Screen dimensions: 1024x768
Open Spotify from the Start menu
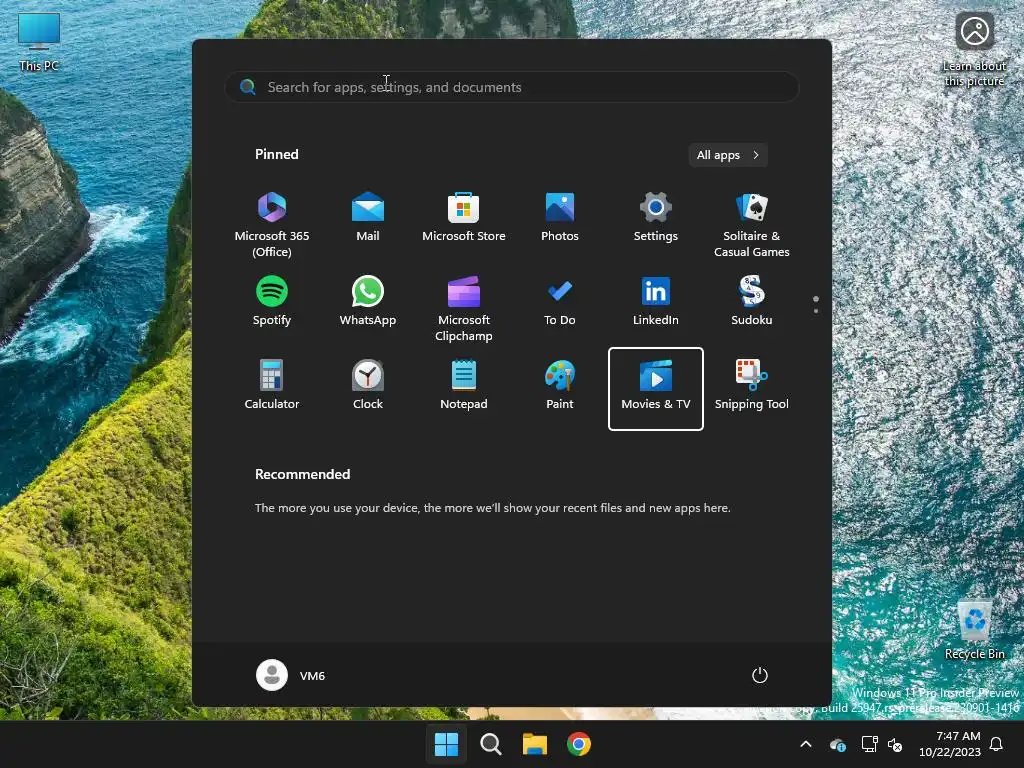coord(272,301)
